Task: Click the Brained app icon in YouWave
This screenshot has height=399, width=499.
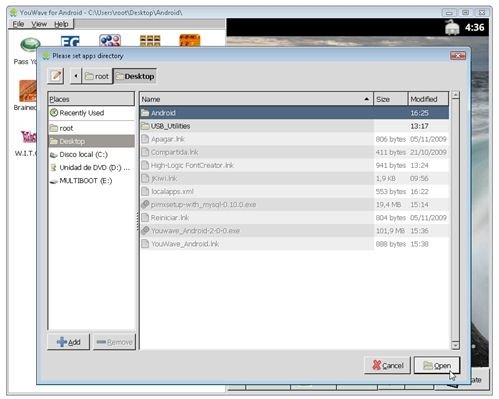Action: (28, 91)
